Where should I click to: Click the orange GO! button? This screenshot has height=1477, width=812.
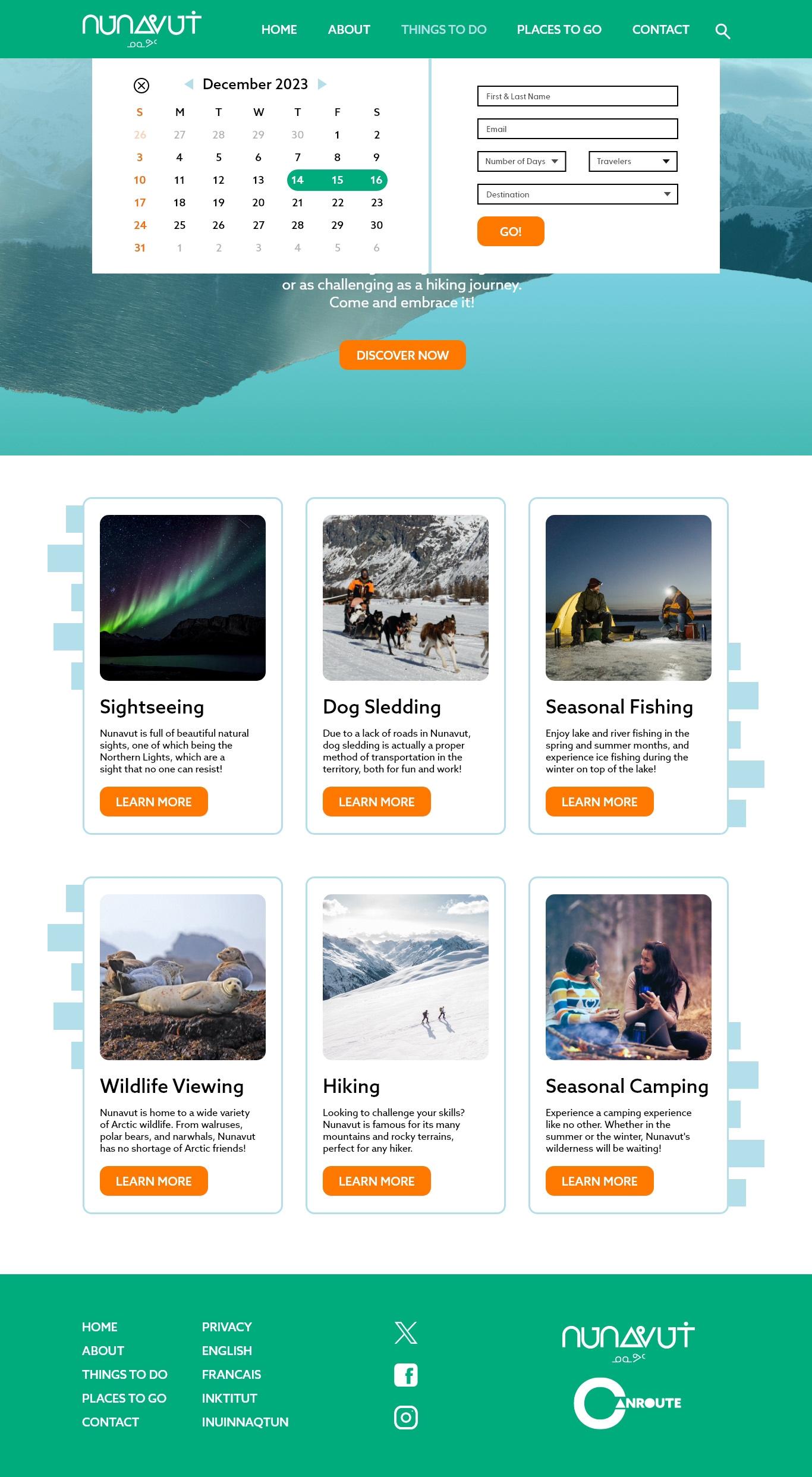tap(511, 231)
